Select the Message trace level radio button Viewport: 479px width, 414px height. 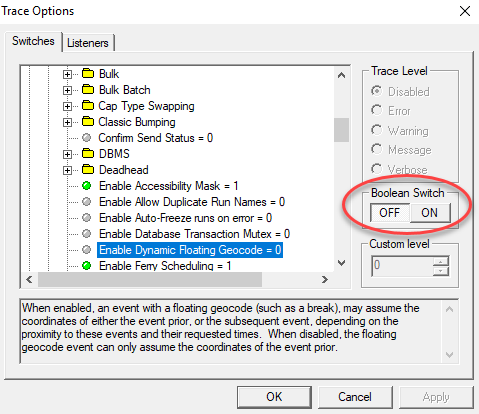click(x=377, y=149)
